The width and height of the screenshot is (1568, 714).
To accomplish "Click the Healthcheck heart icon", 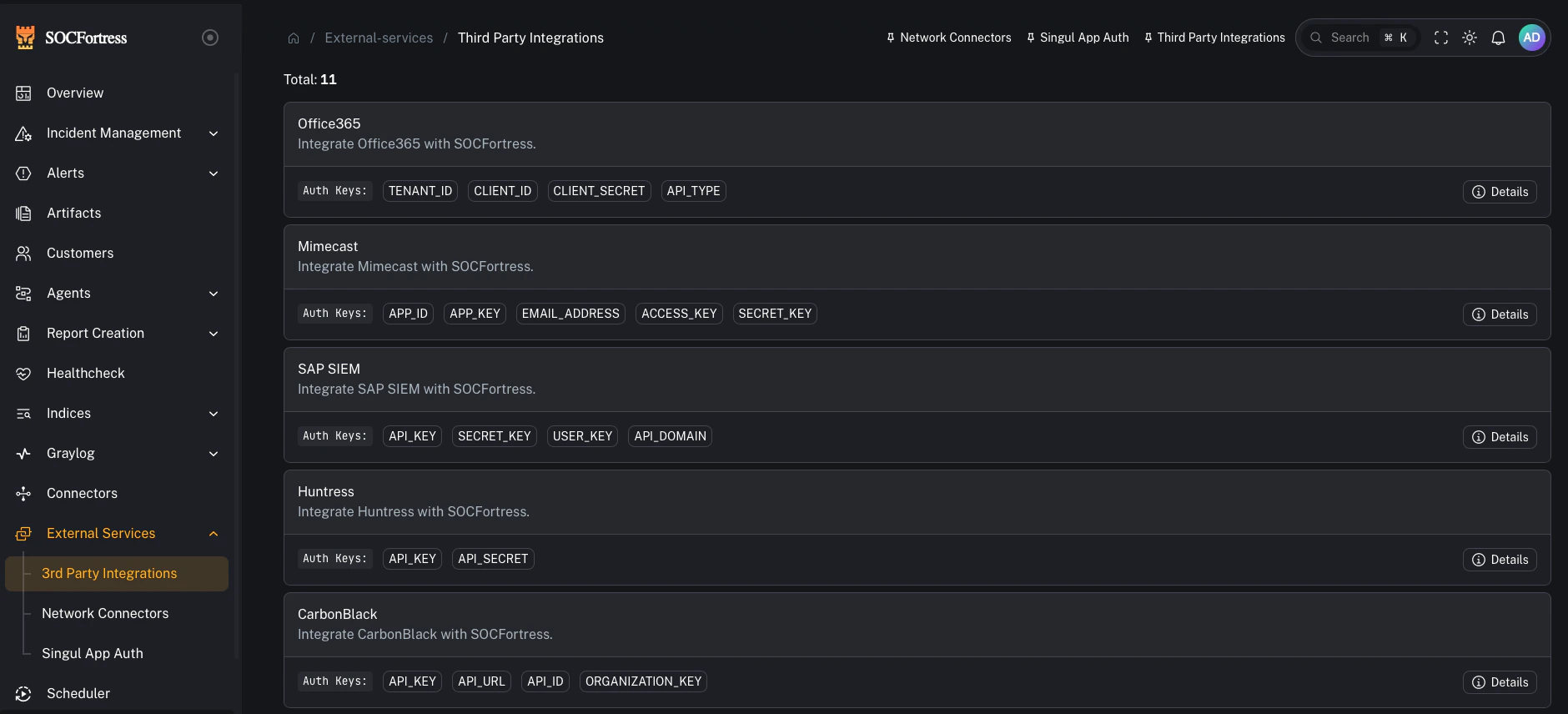I will (23, 374).
